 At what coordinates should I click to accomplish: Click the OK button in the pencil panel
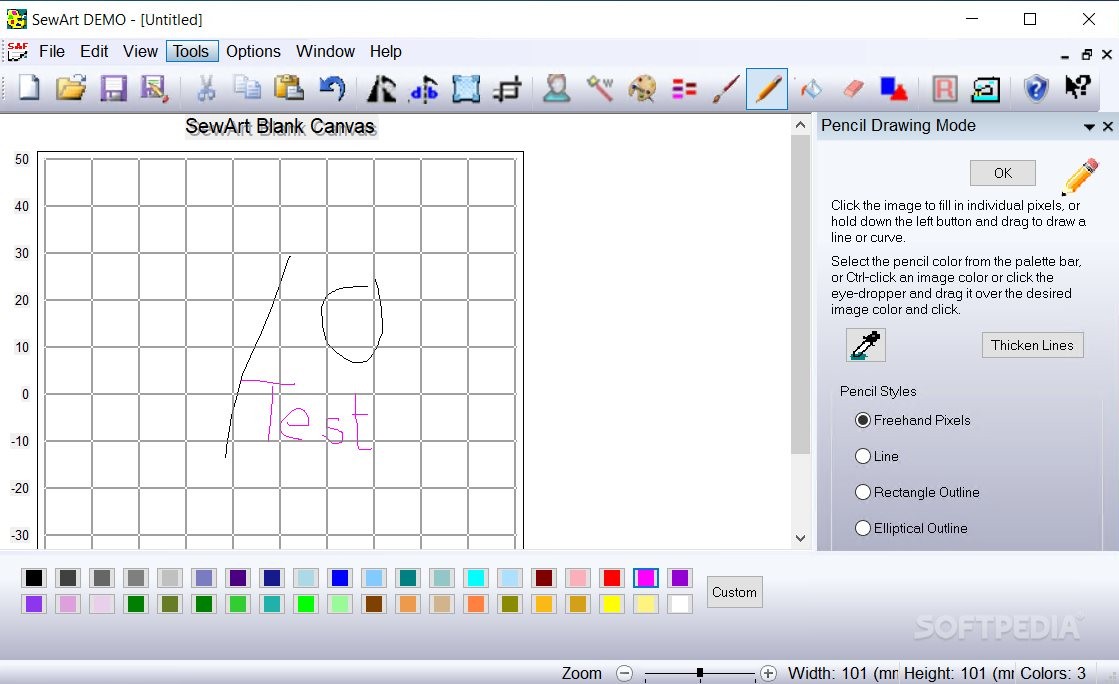(x=1003, y=173)
